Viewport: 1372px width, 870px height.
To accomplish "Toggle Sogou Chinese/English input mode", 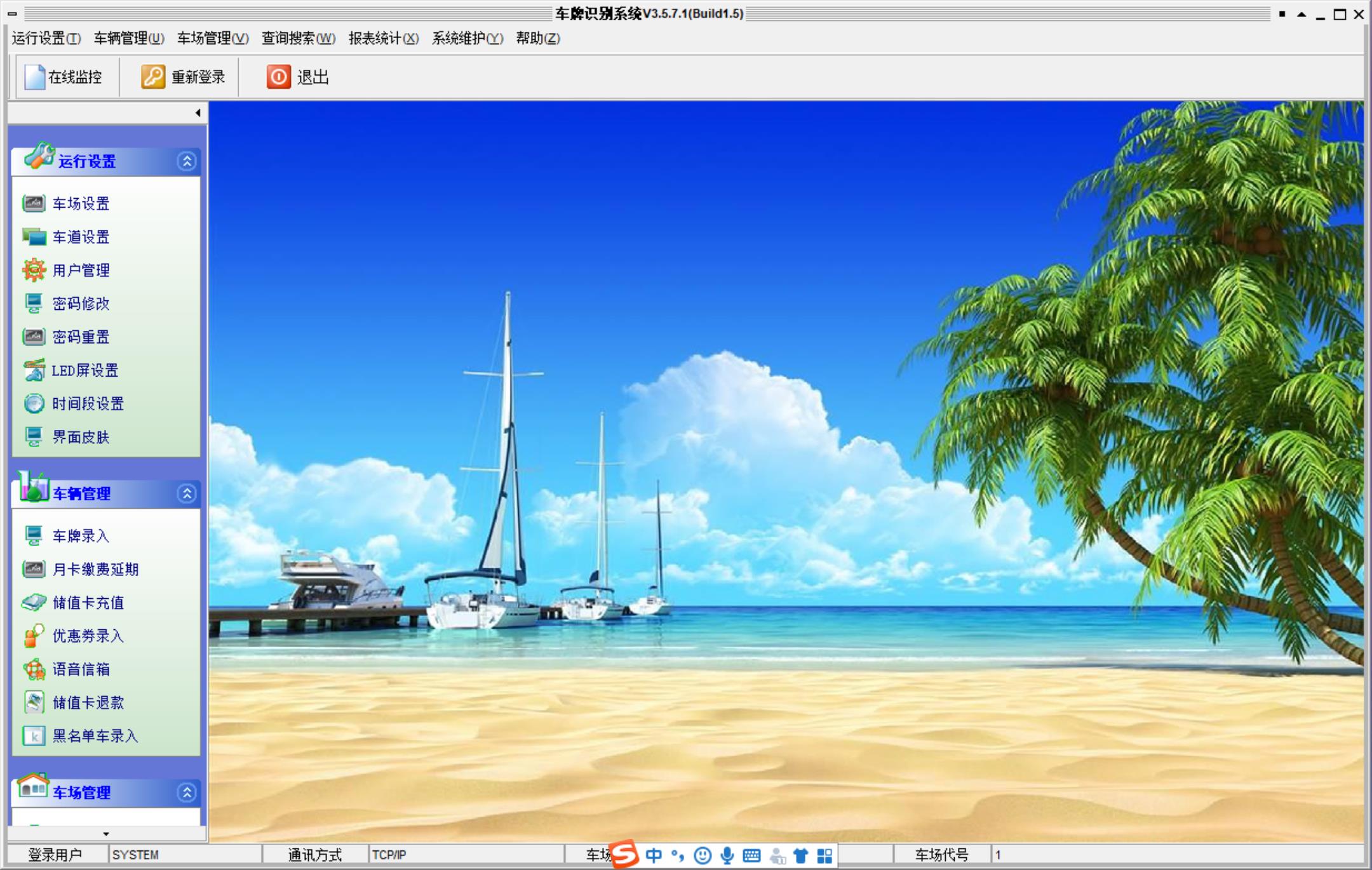I will click(x=654, y=855).
